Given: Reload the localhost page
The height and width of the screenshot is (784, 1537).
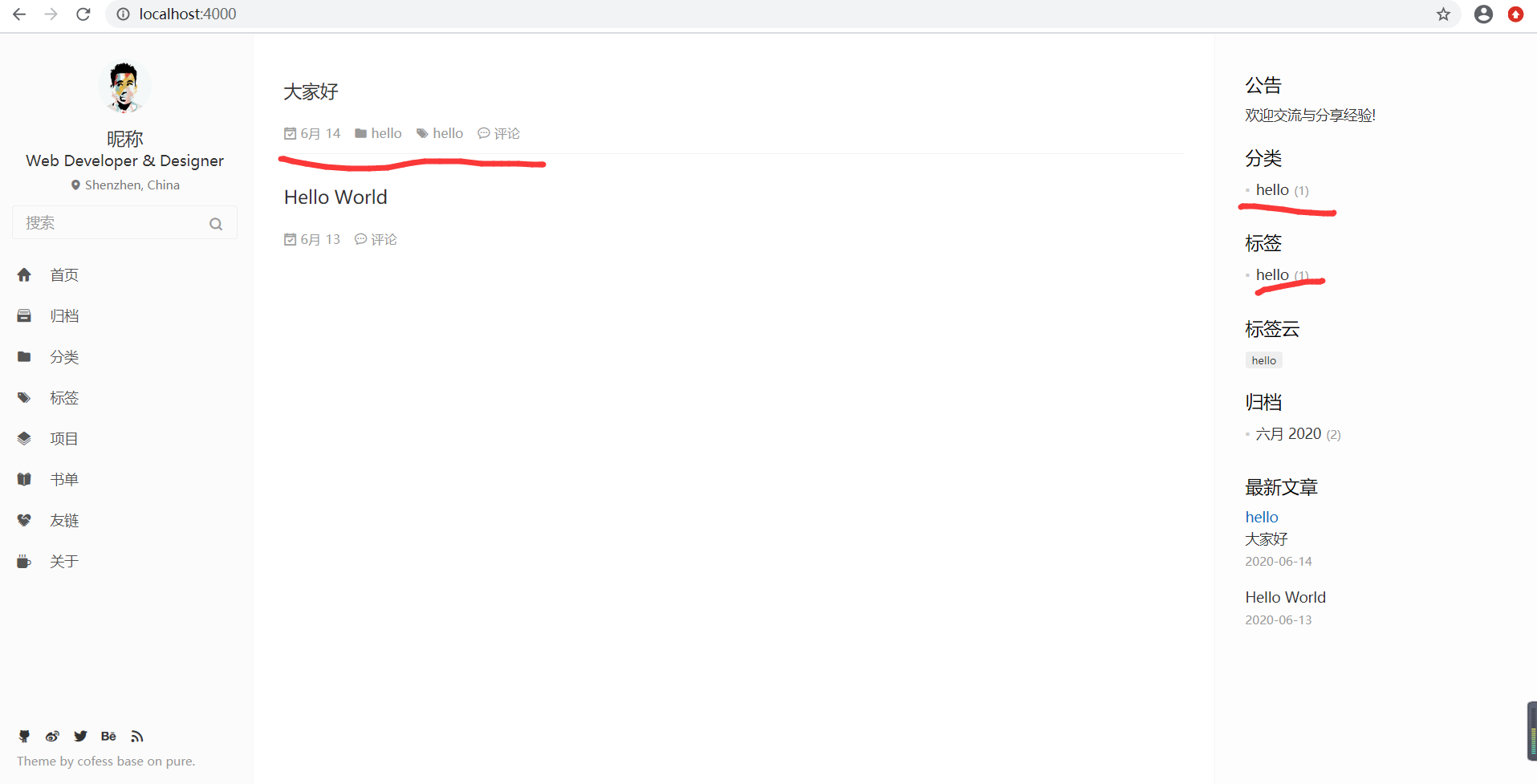Looking at the screenshot, I should 83,14.
